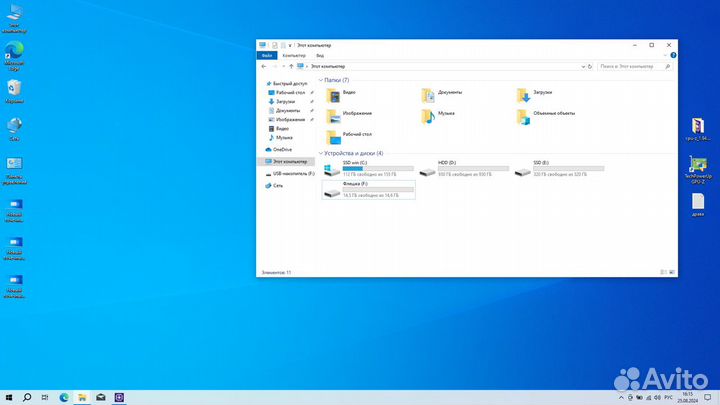Viewport: 720px width, 405px height.
Task: Select USB-накопитель (F:) in the navigation pane
Action: [290, 174]
